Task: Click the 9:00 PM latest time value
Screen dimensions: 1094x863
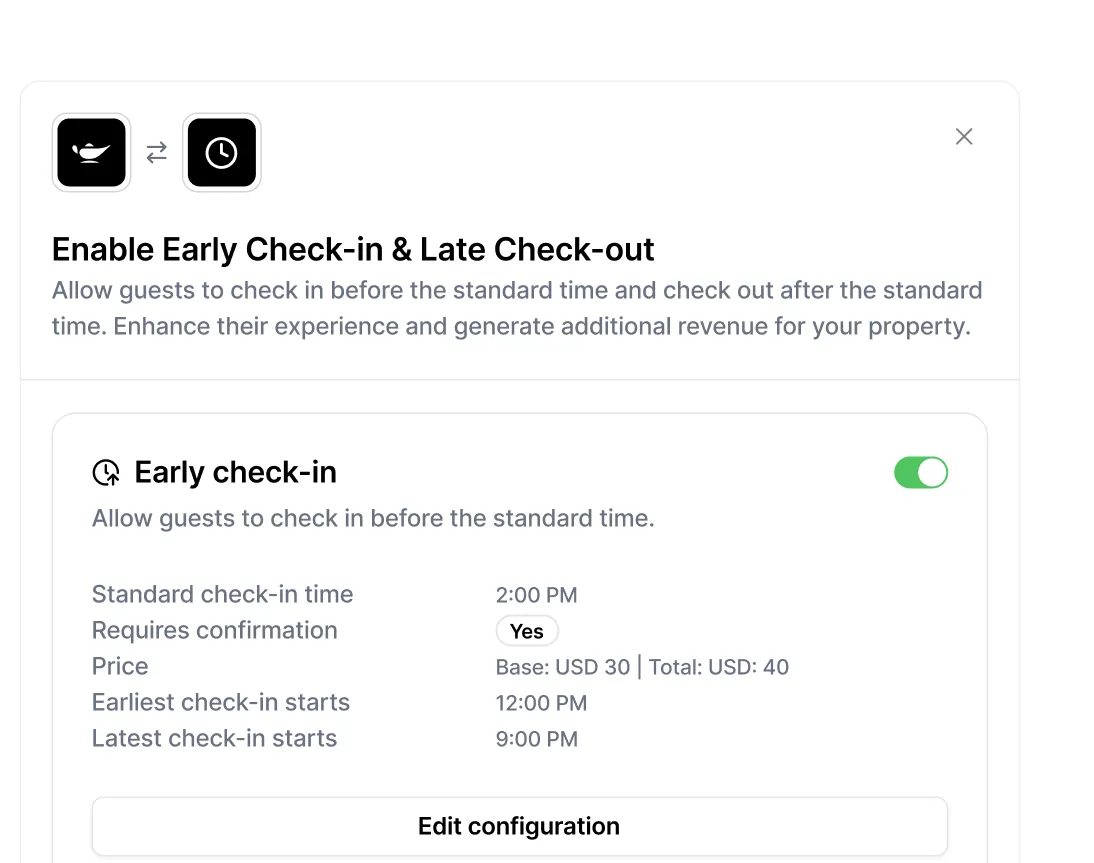Action: point(536,739)
